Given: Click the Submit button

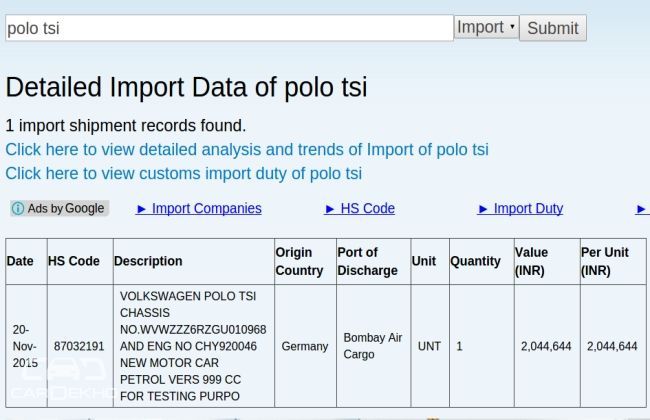Looking at the screenshot, I should (x=553, y=28).
